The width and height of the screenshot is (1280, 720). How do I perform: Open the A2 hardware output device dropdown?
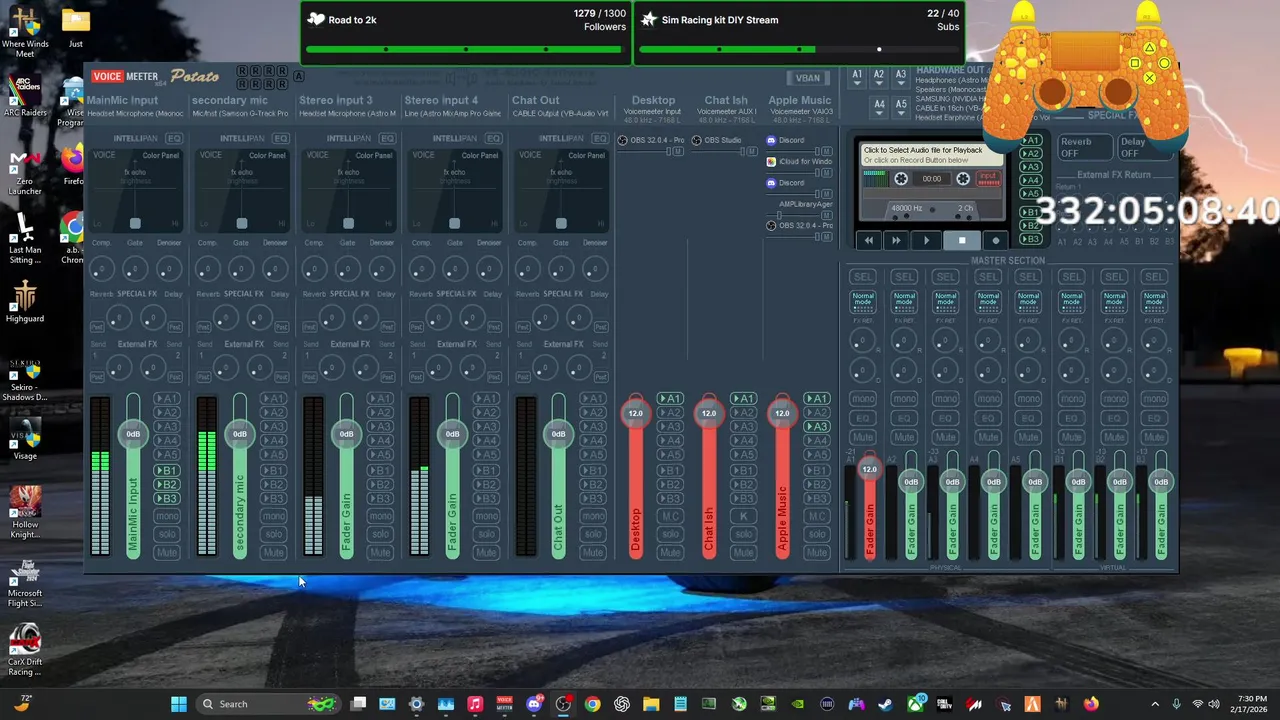[x=879, y=78]
